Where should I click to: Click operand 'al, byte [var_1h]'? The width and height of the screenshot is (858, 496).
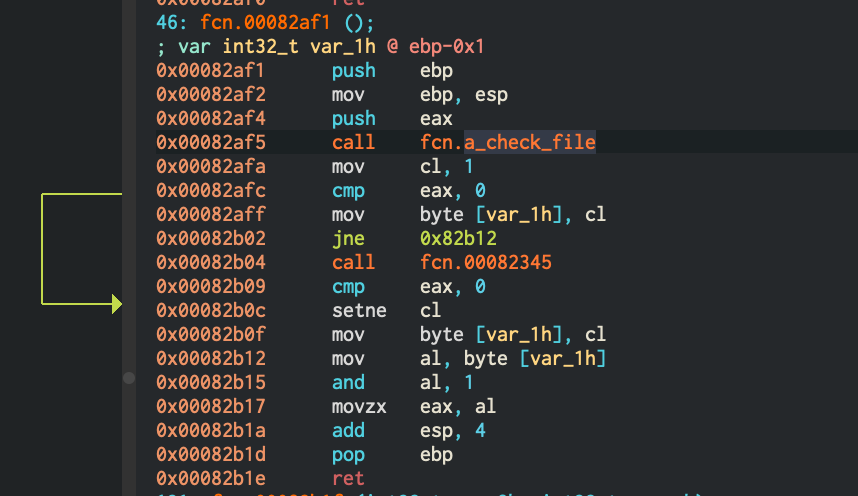coord(513,359)
